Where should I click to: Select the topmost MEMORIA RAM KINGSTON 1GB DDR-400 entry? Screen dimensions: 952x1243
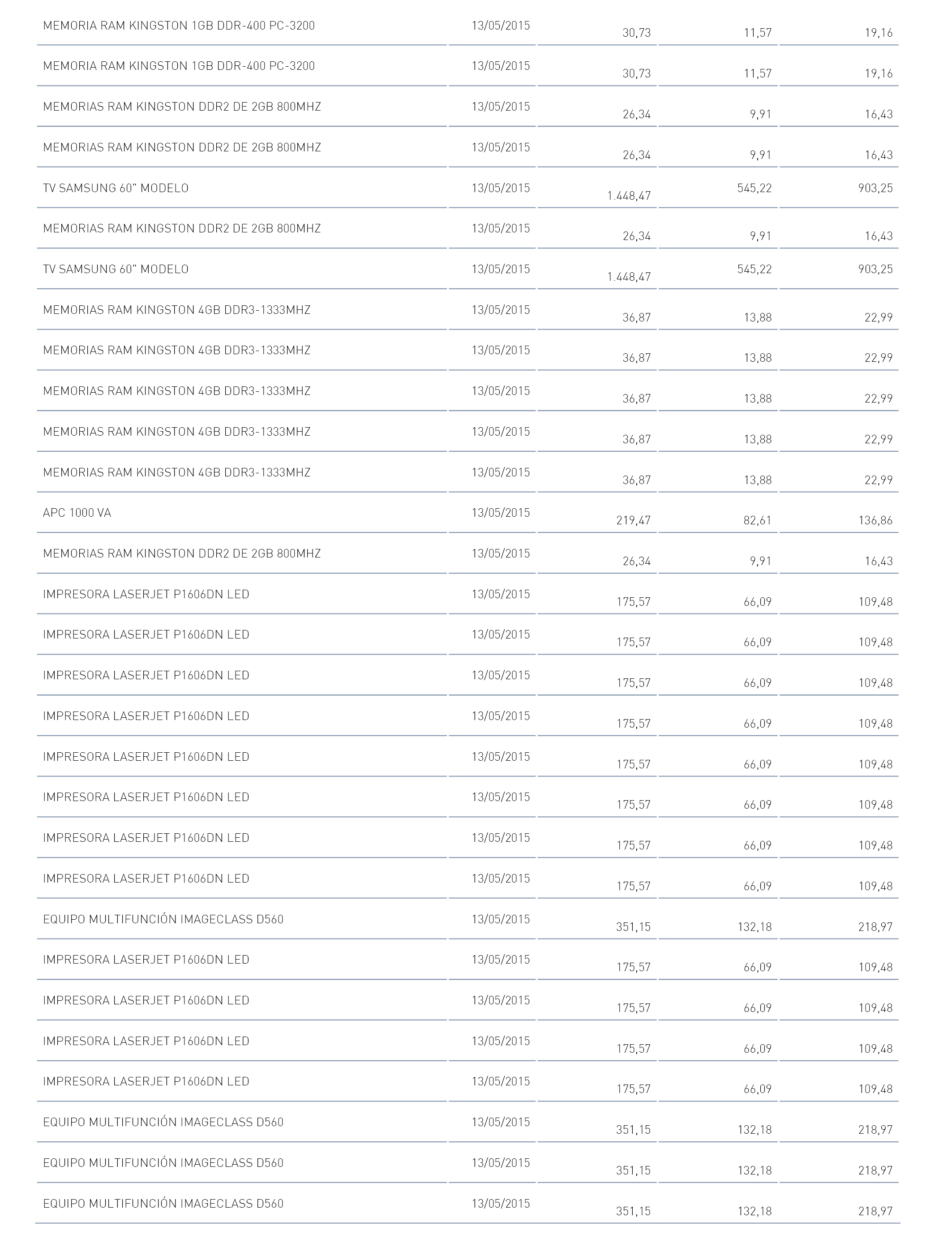tap(179, 26)
